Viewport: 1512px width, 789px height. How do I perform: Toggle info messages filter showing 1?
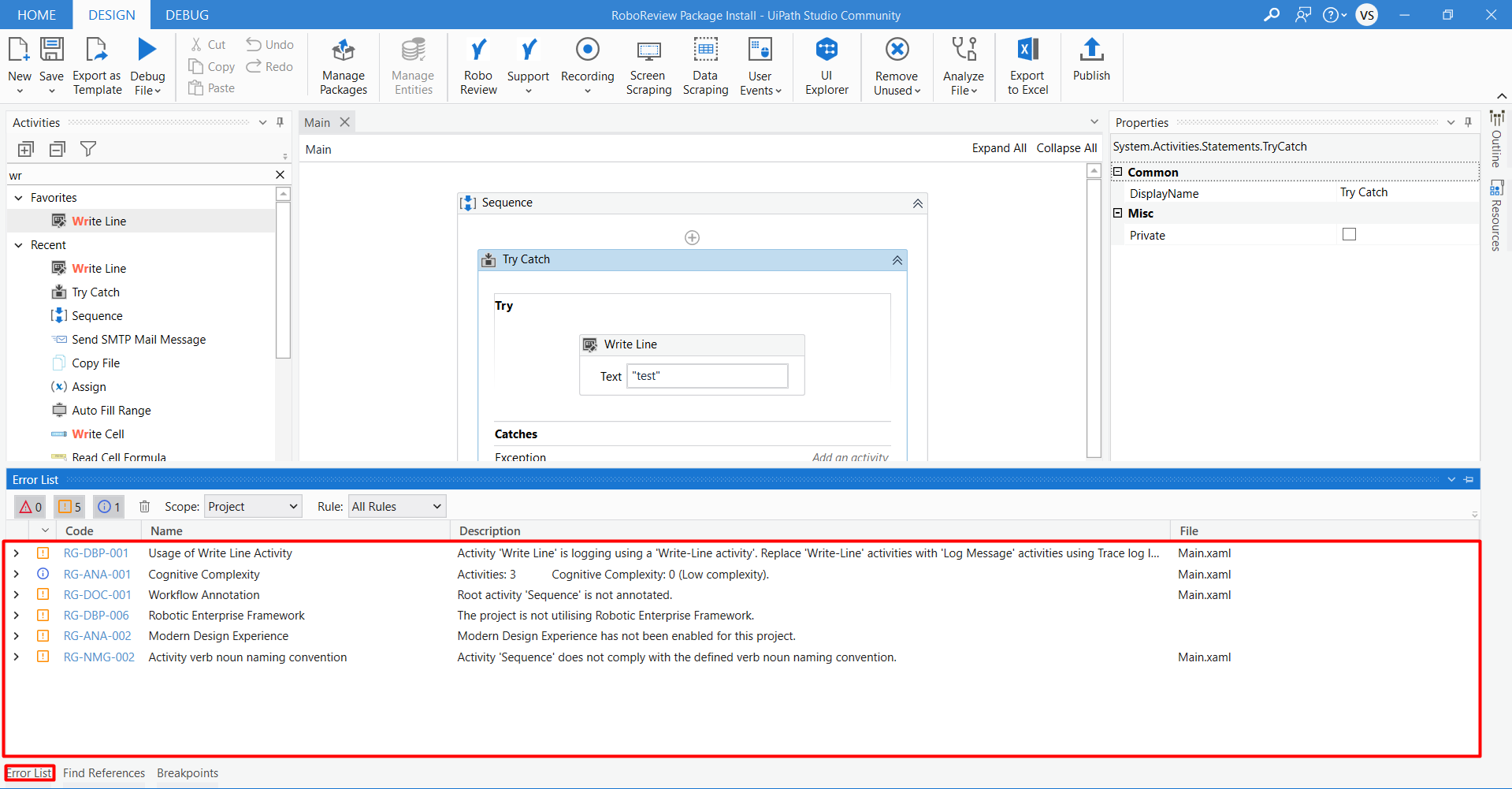(109, 507)
